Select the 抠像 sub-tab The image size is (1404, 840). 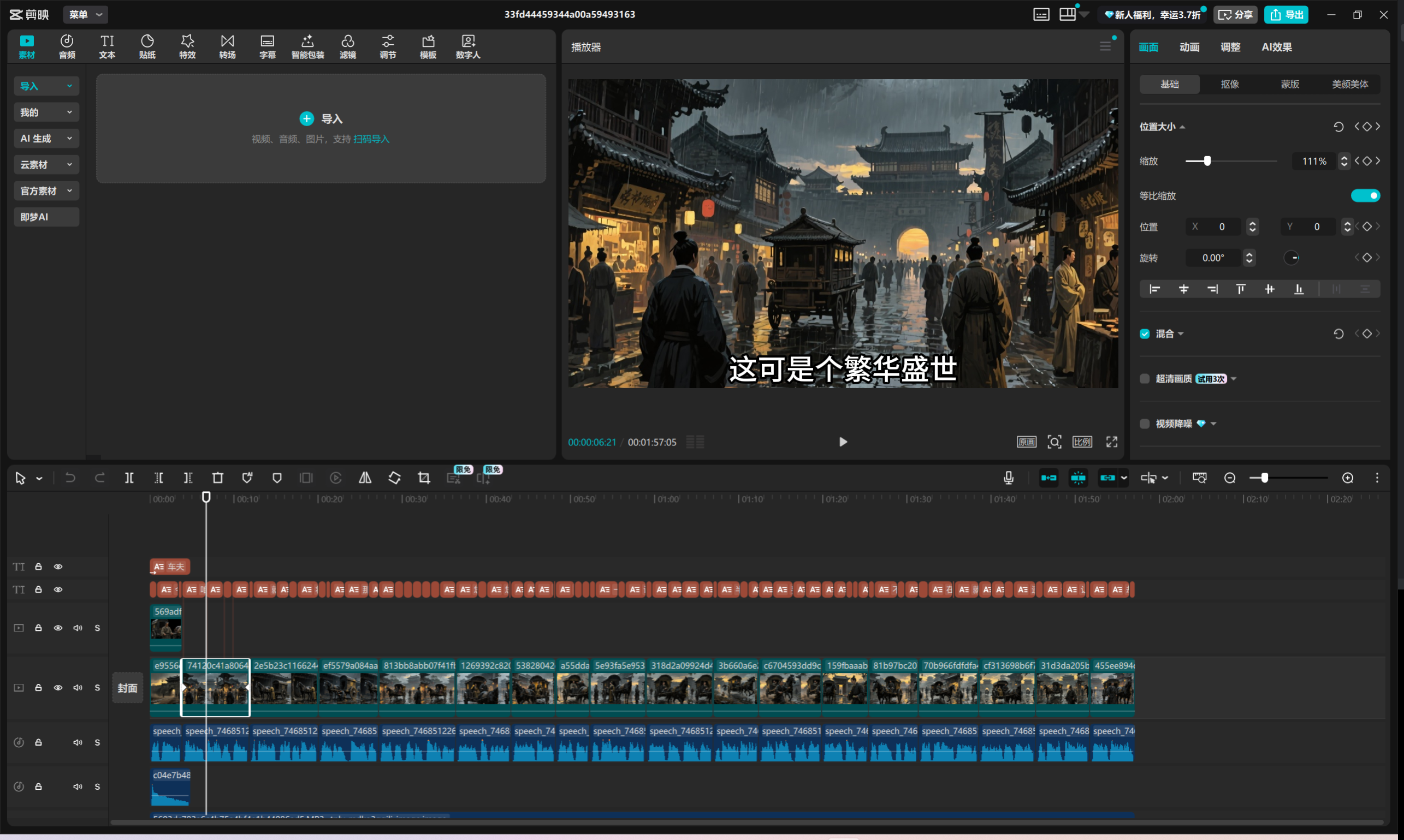pyautogui.click(x=1230, y=84)
